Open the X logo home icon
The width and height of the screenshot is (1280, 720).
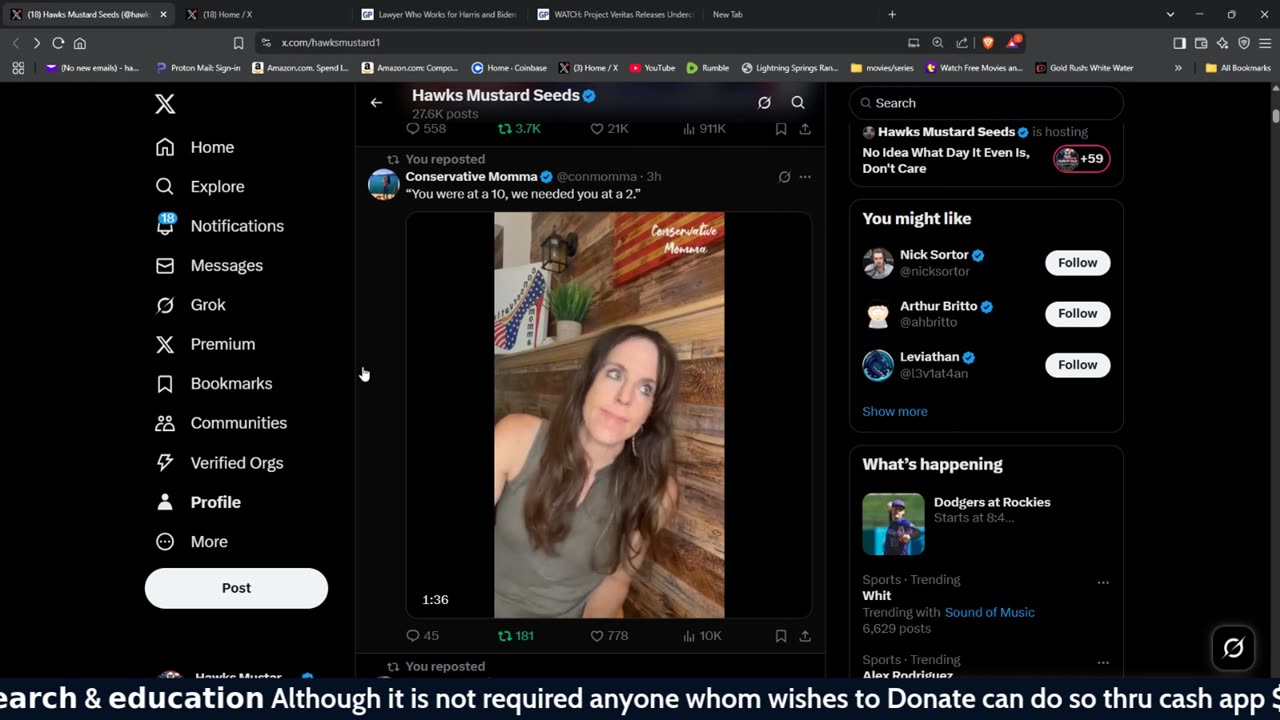pyautogui.click(x=165, y=104)
